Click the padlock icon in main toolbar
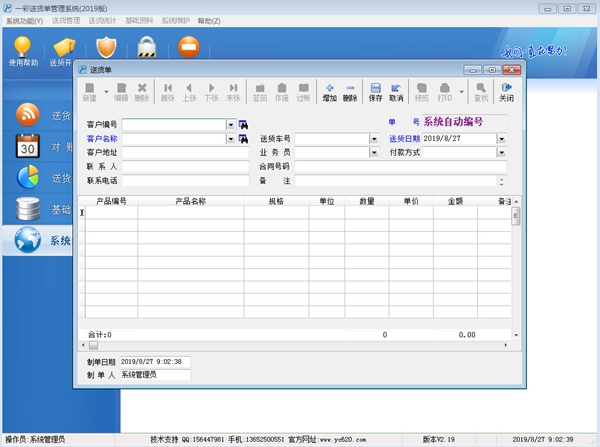Screen dimensions: 600x447 coord(146,48)
